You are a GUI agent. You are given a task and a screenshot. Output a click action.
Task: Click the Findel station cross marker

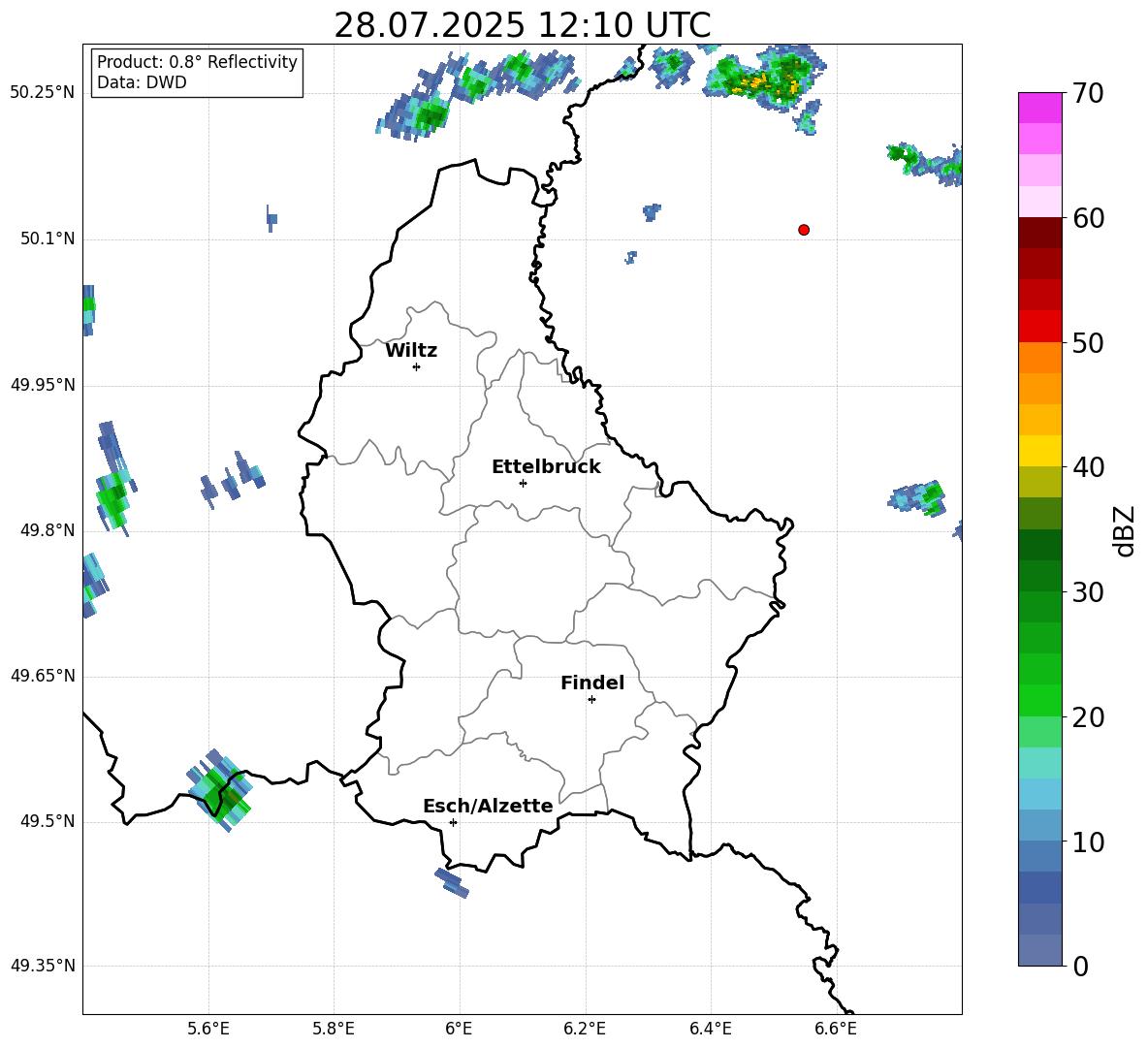(591, 700)
